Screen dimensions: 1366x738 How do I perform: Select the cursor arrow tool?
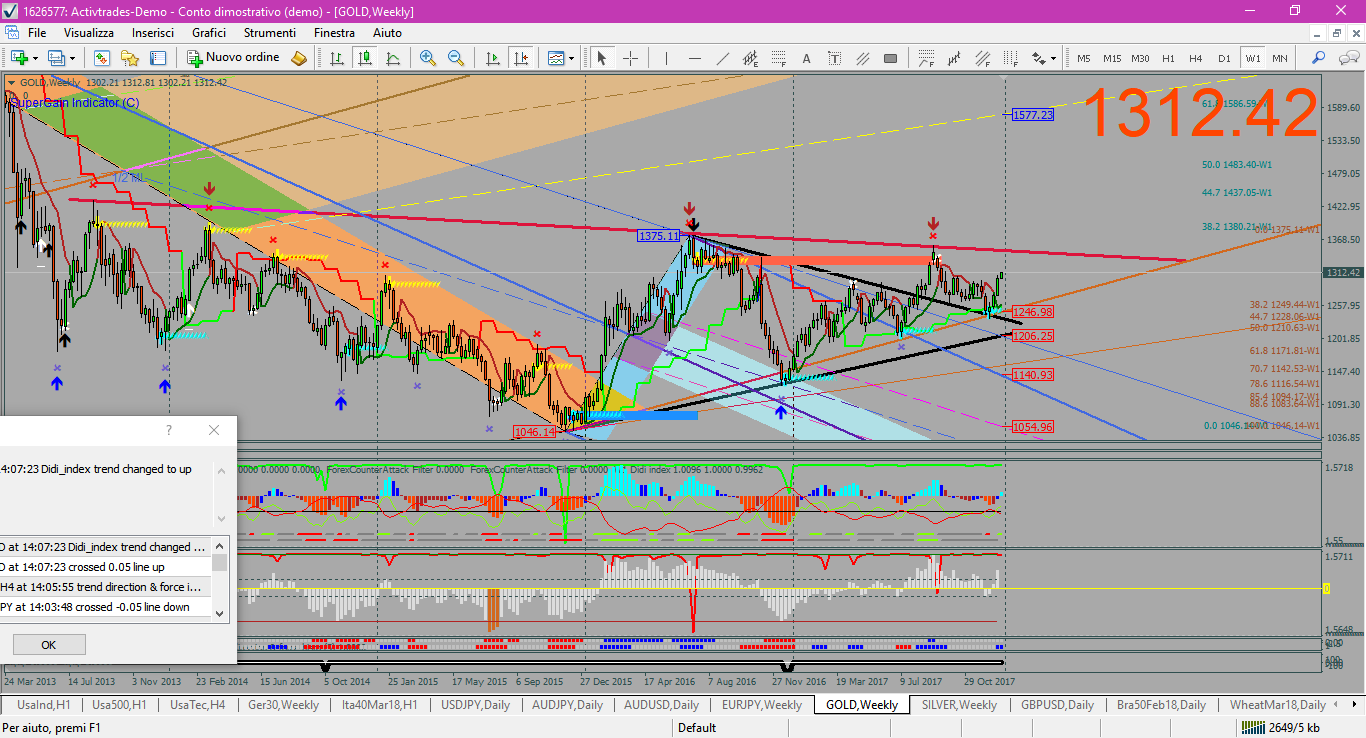(601, 58)
